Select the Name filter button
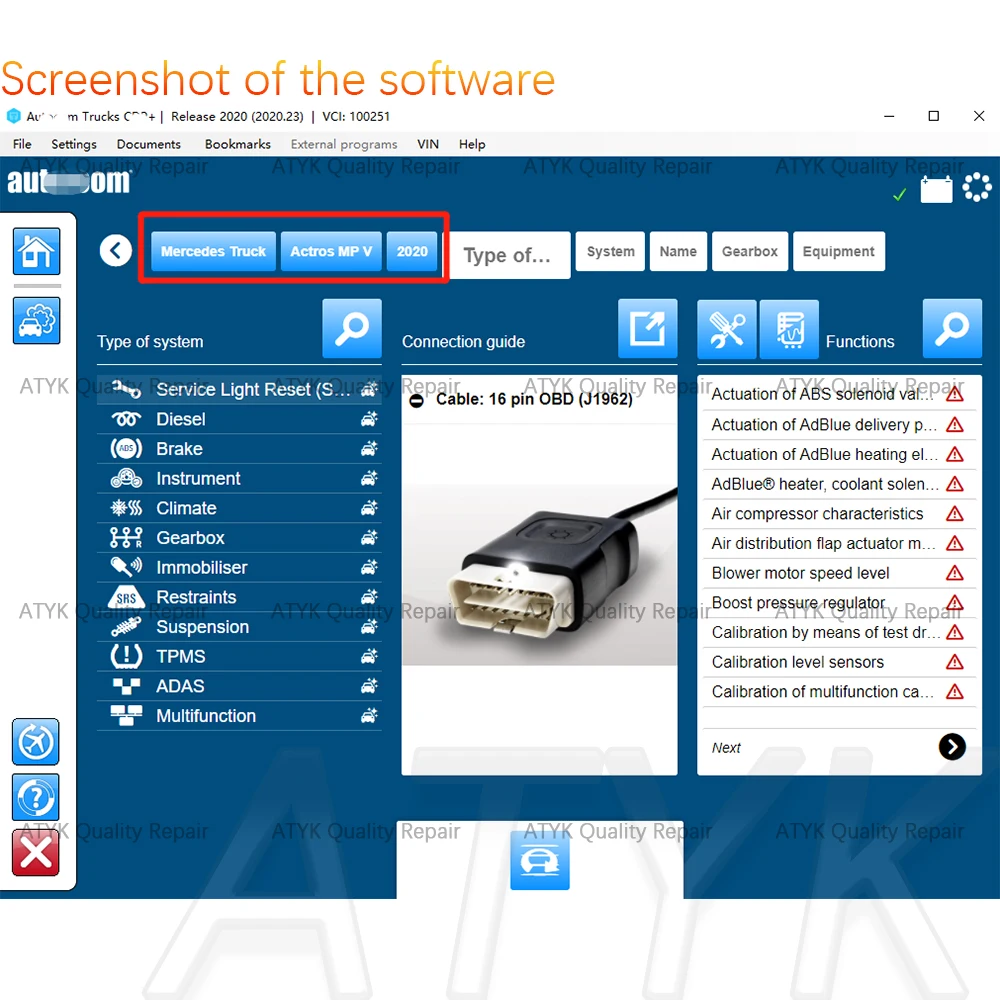Image resolution: width=1000 pixels, height=1000 pixels. click(x=678, y=251)
